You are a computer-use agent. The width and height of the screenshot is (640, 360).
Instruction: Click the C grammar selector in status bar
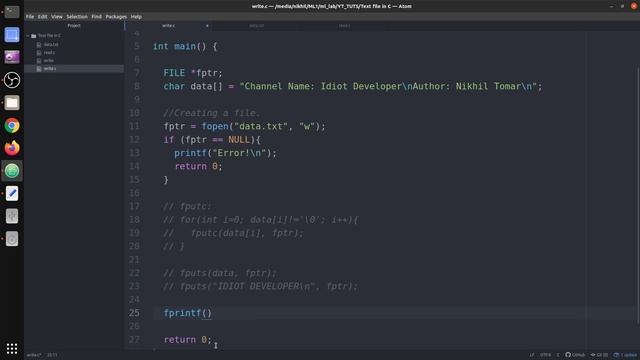pos(558,355)
